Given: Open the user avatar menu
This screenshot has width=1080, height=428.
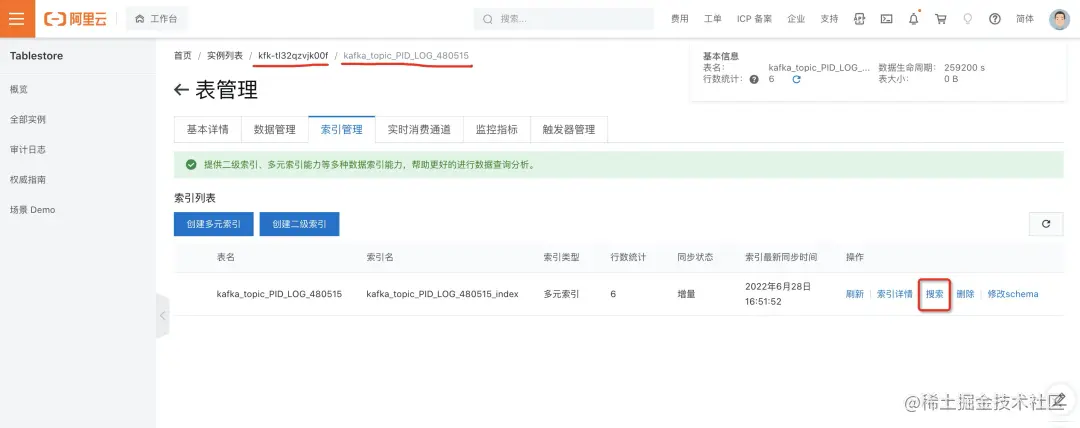Looking at the screenshot, I should click(1059, 19).
